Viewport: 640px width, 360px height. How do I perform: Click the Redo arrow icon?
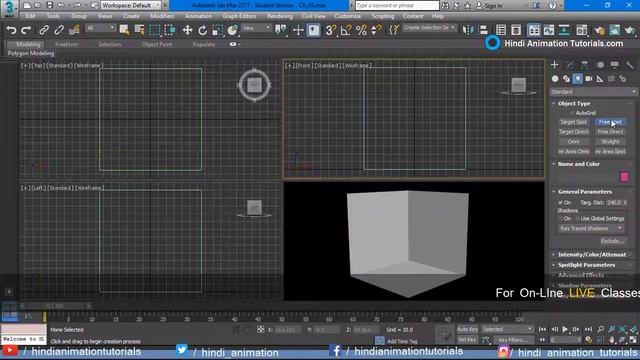(26, 30)
